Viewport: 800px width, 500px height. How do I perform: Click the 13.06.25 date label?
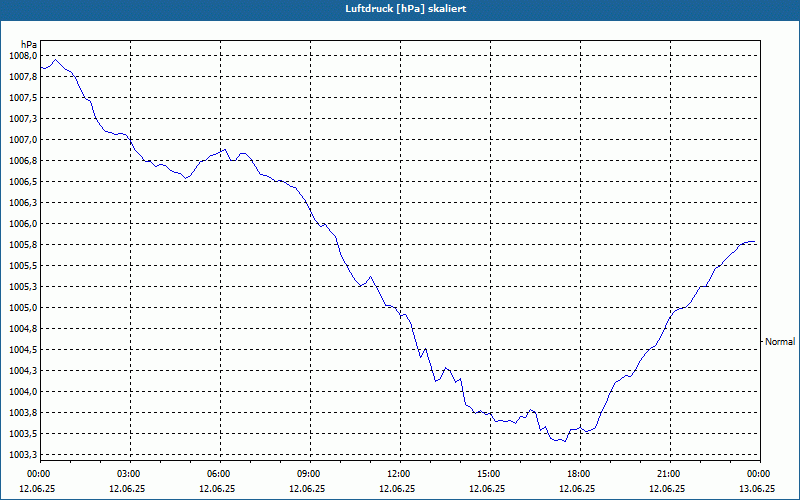pos(757,488)
